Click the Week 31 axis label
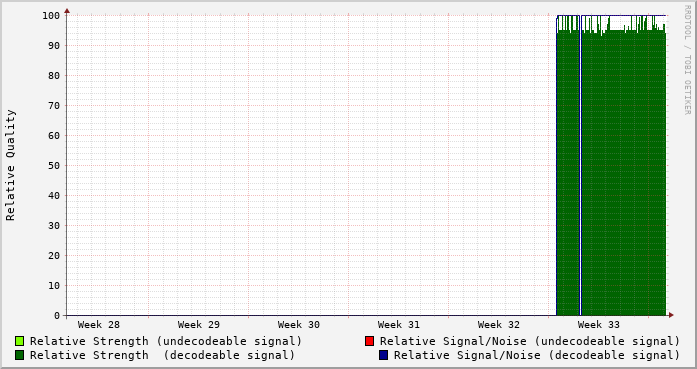The height and width of the screenshot is (369, 697). (x=399, y=325)
